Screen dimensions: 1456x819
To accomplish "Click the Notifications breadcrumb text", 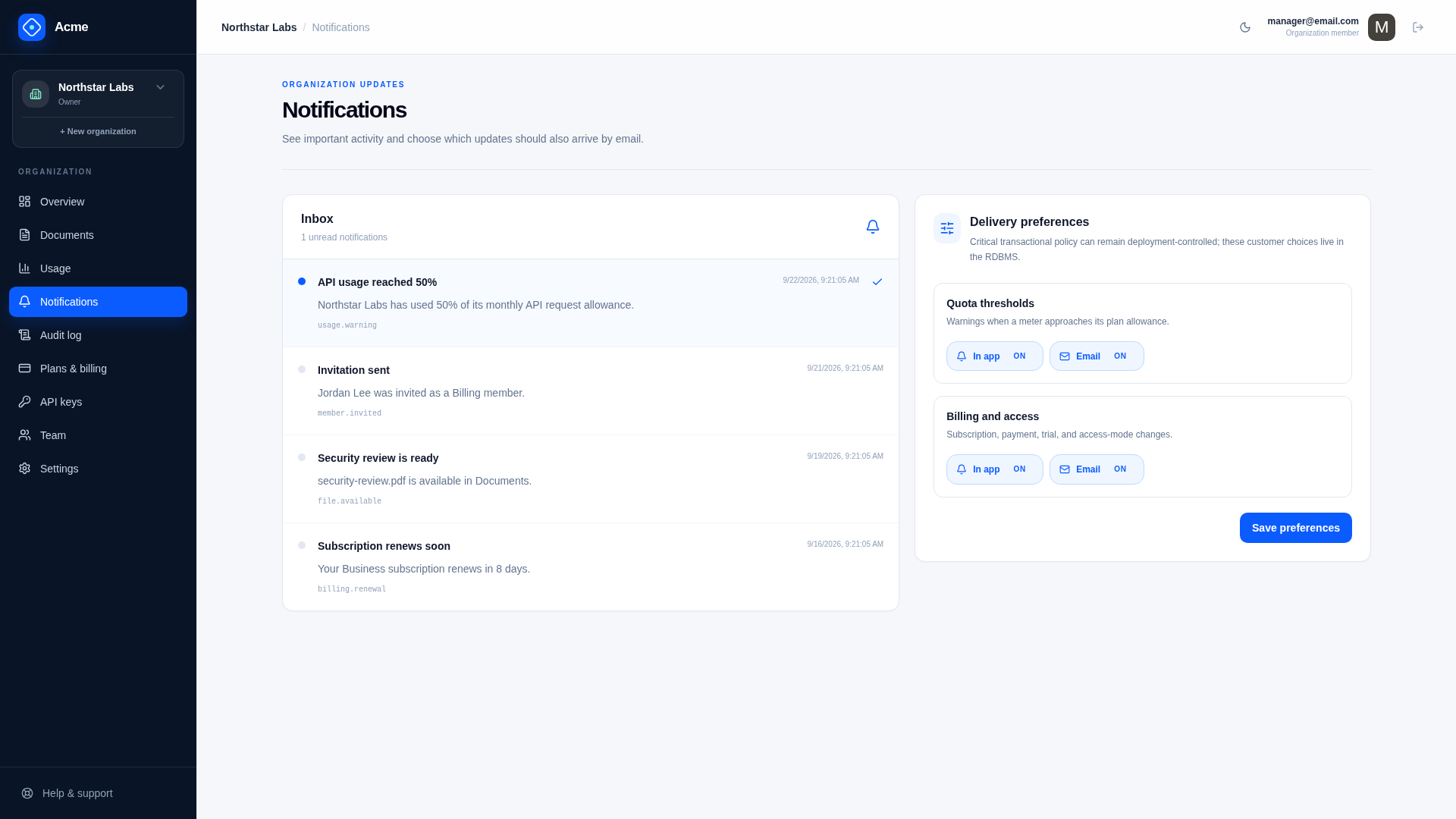I will 340,27.
